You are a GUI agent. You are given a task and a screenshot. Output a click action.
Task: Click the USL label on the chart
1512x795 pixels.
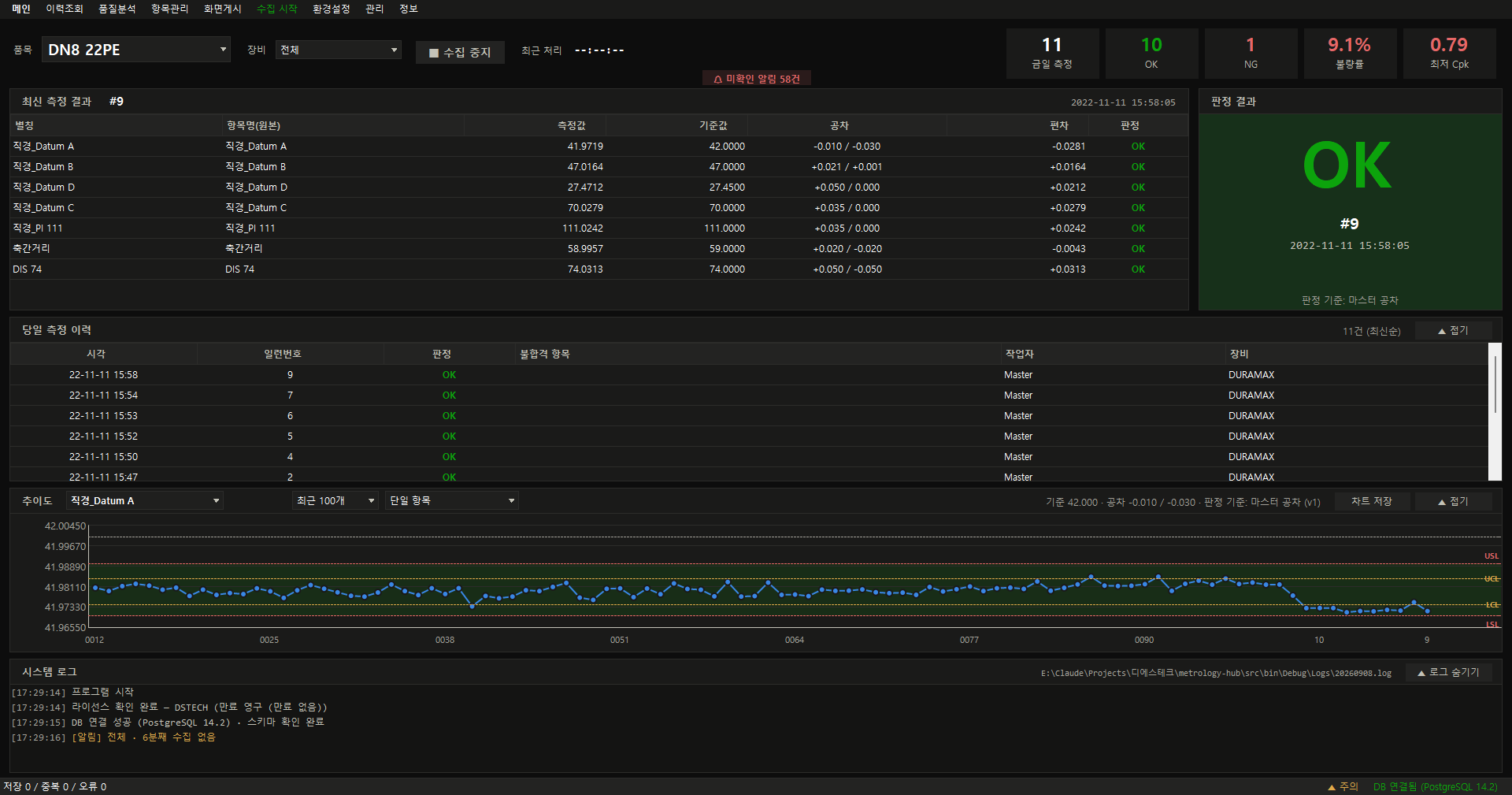pyautogui.click(x=1492, y=556)
